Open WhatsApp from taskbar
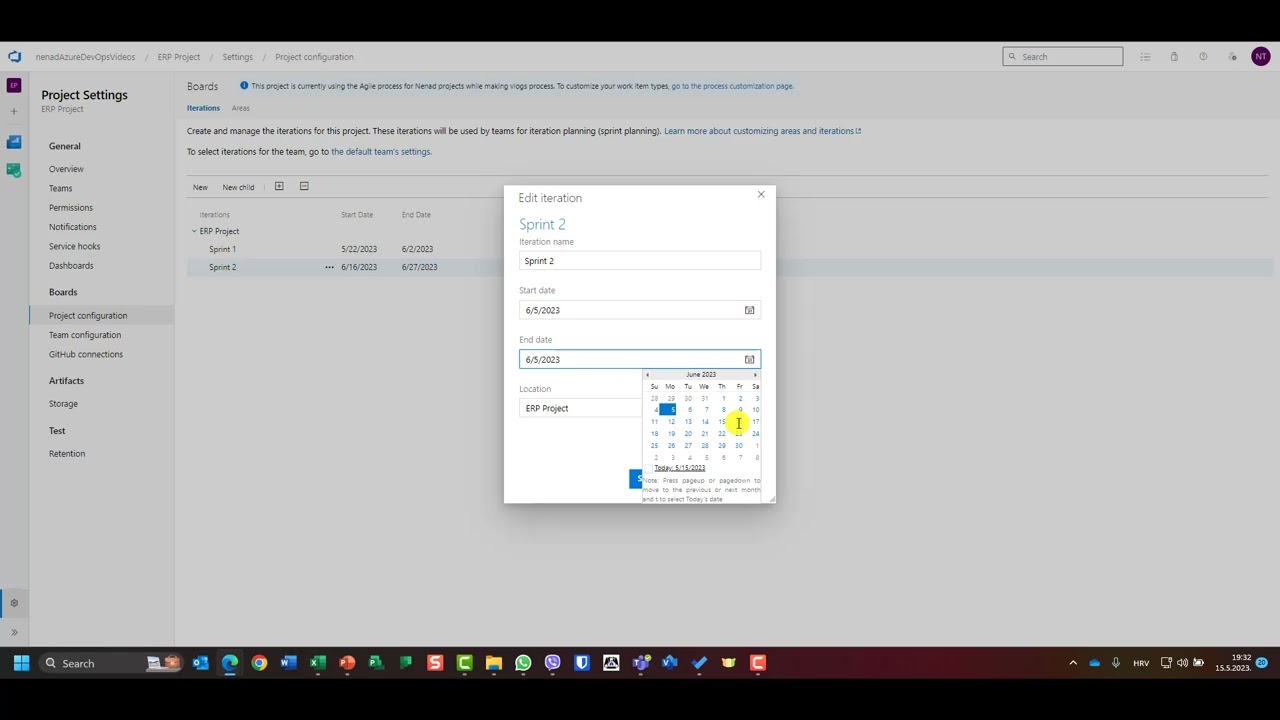The height and width of the screenshot is (720, 1280). coord(523,663)
